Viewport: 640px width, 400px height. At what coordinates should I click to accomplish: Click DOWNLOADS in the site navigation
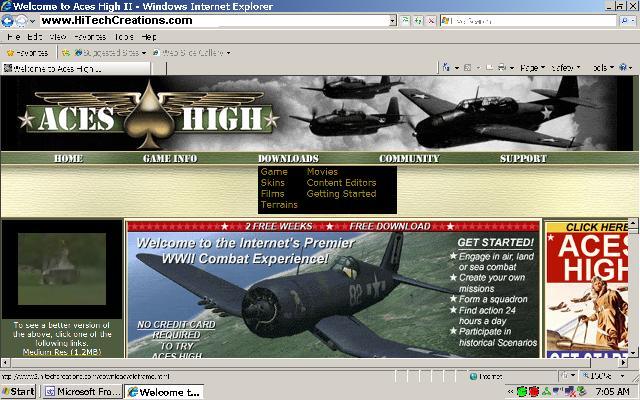(288, 158)
